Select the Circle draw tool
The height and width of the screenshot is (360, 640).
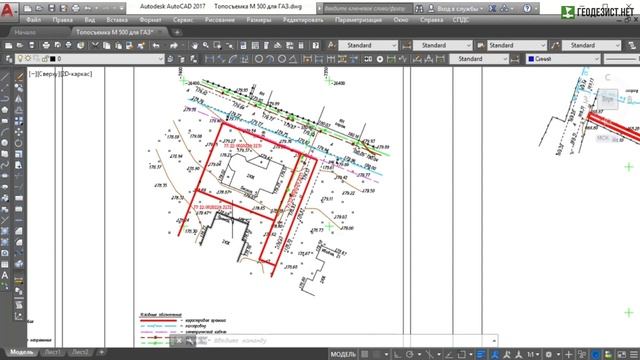point(5,143)
